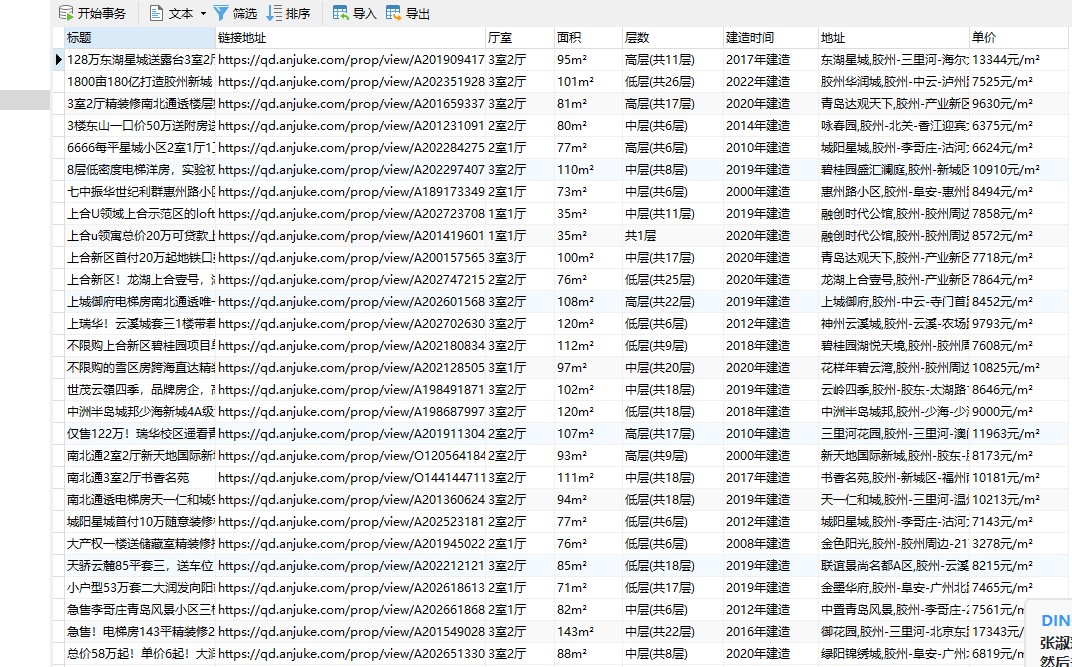1072x667 pixels.
Task: Click the 面积 column header
Action: tap(588, 38)
